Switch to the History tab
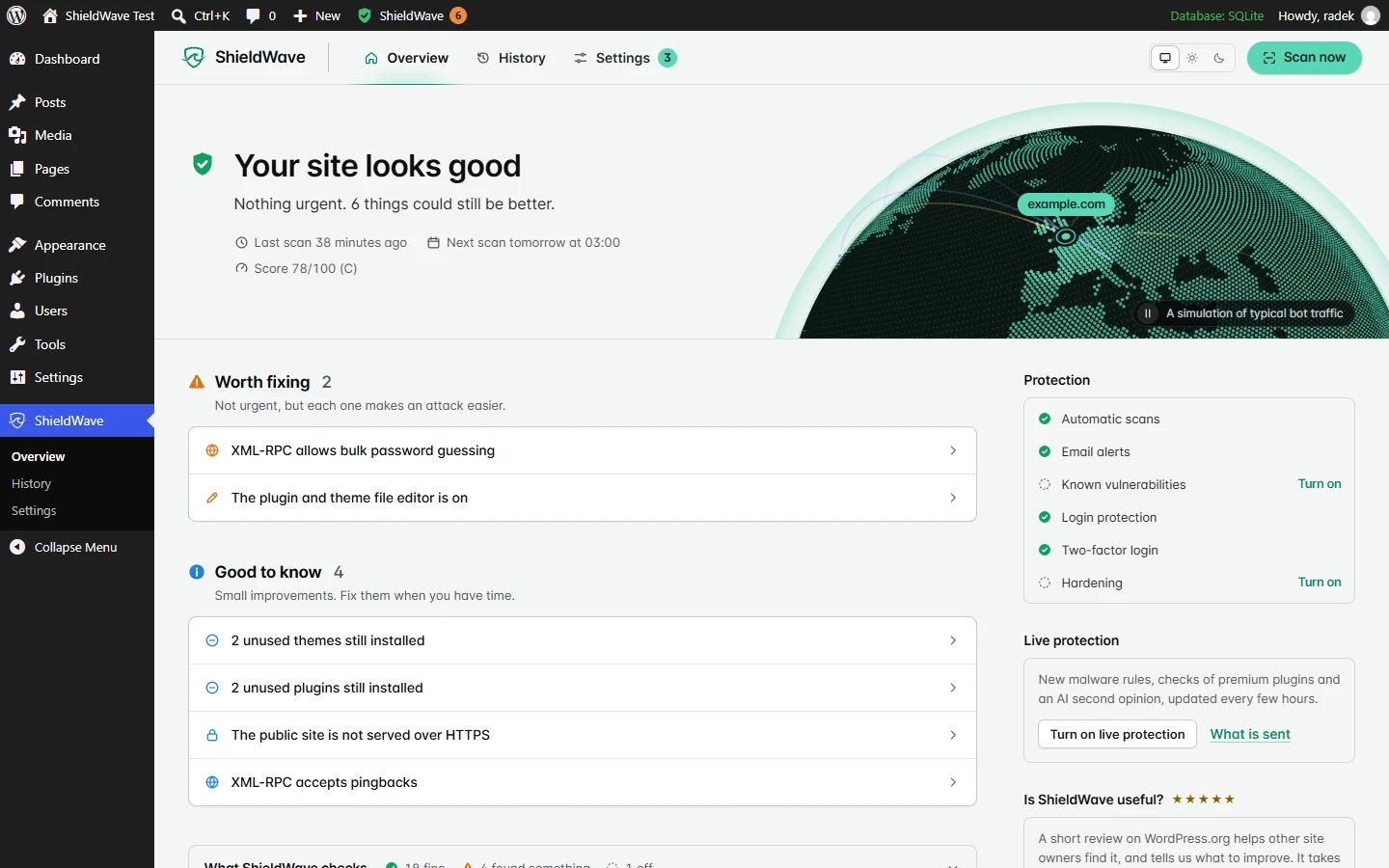 click(x=511, y=58)
